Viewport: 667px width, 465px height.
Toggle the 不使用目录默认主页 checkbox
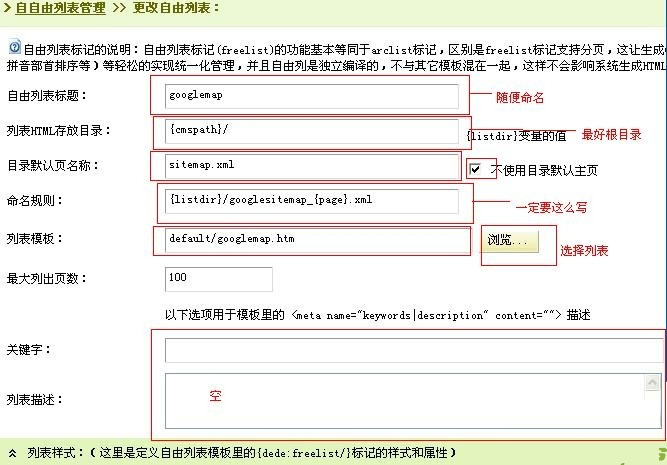[x=477, y=169]
